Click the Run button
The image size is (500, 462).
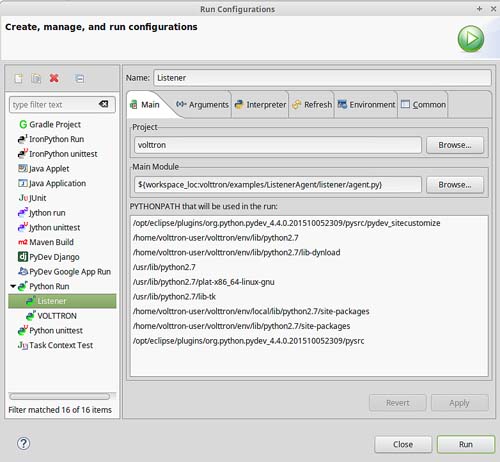pyautogui.click(x=466, y=444)
